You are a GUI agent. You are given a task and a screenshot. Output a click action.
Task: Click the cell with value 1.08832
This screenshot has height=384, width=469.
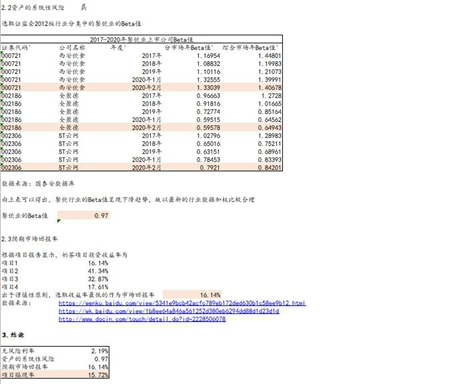click(x=208, y=64)
